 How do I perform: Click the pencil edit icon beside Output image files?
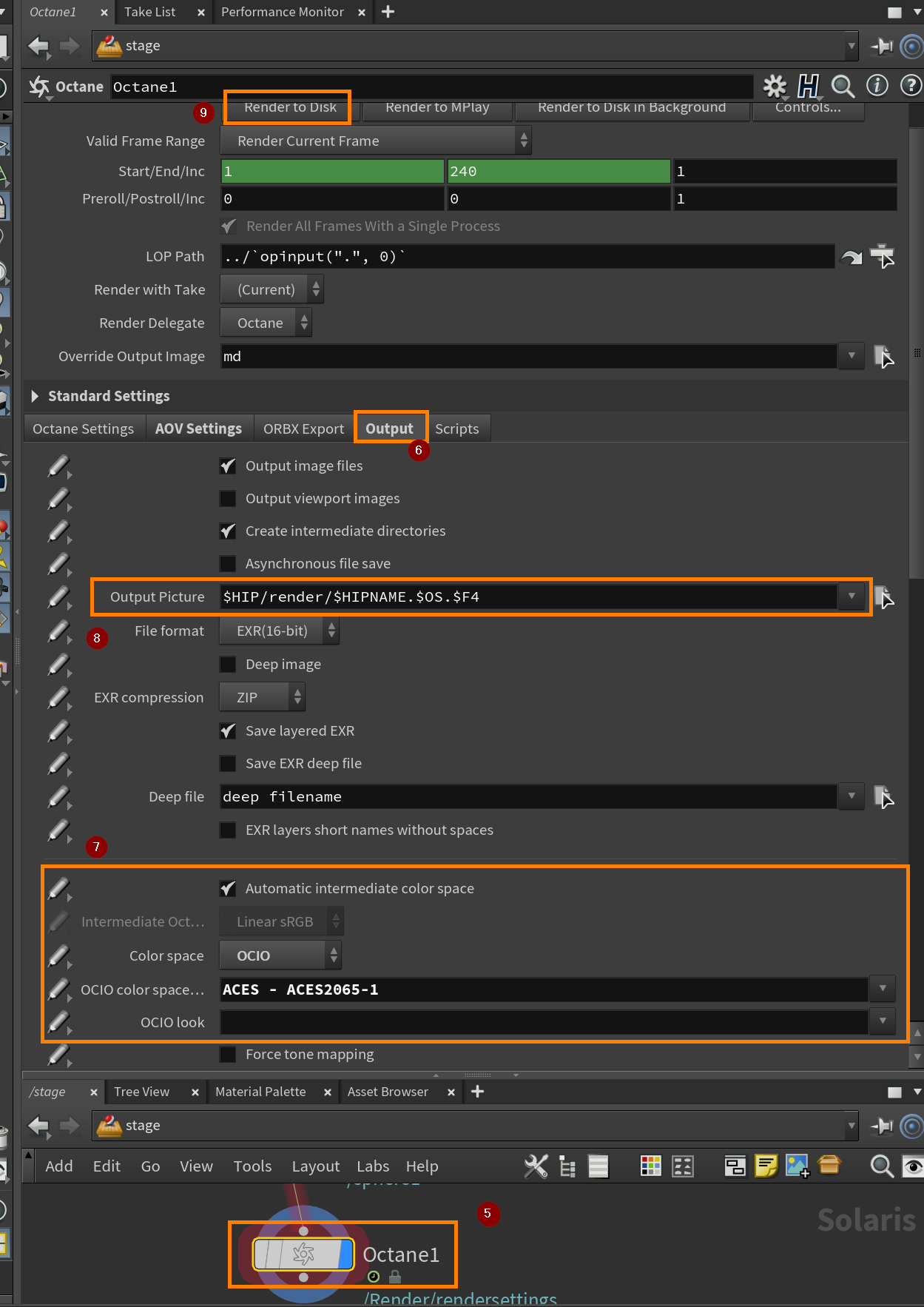[x=59, y=467]
